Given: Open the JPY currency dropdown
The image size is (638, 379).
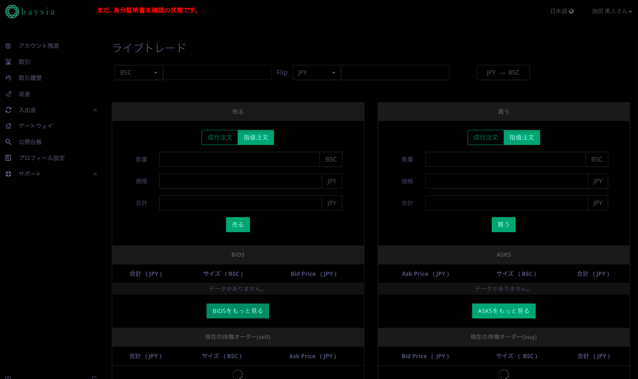Looking at the screenshot, I should coord(316,72).
